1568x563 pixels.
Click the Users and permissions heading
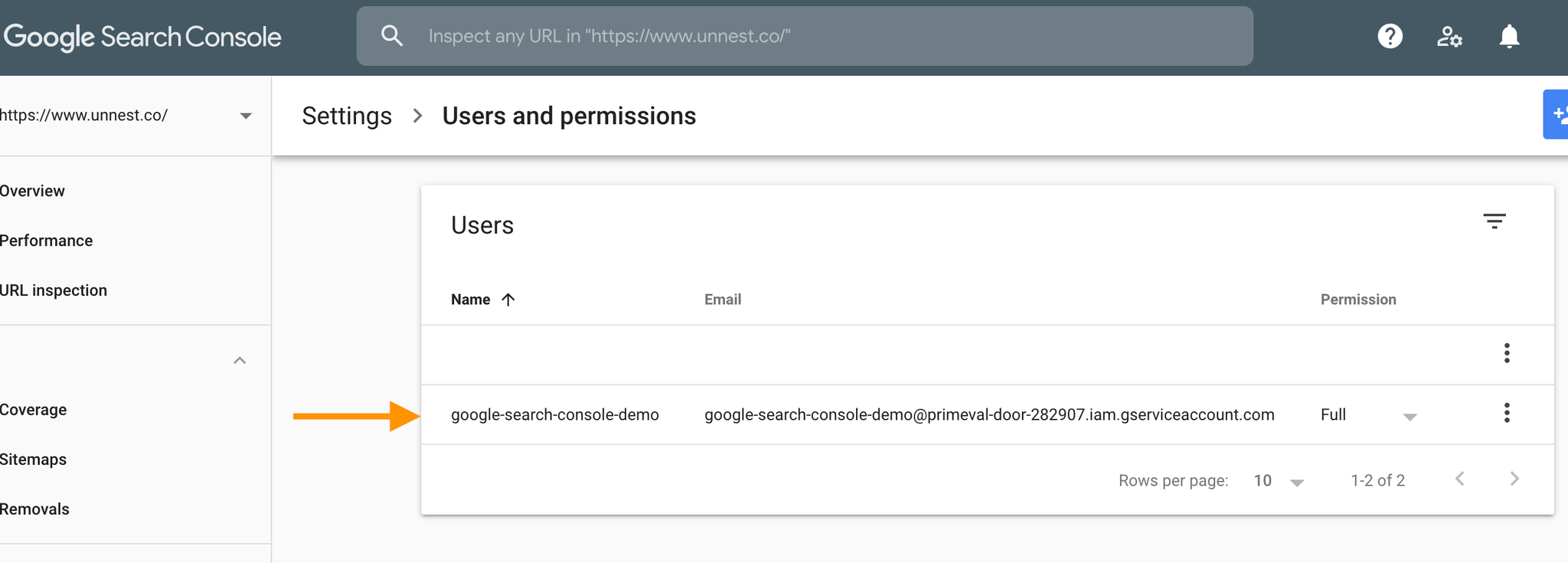pyautogui.click(x=569, y=116)
